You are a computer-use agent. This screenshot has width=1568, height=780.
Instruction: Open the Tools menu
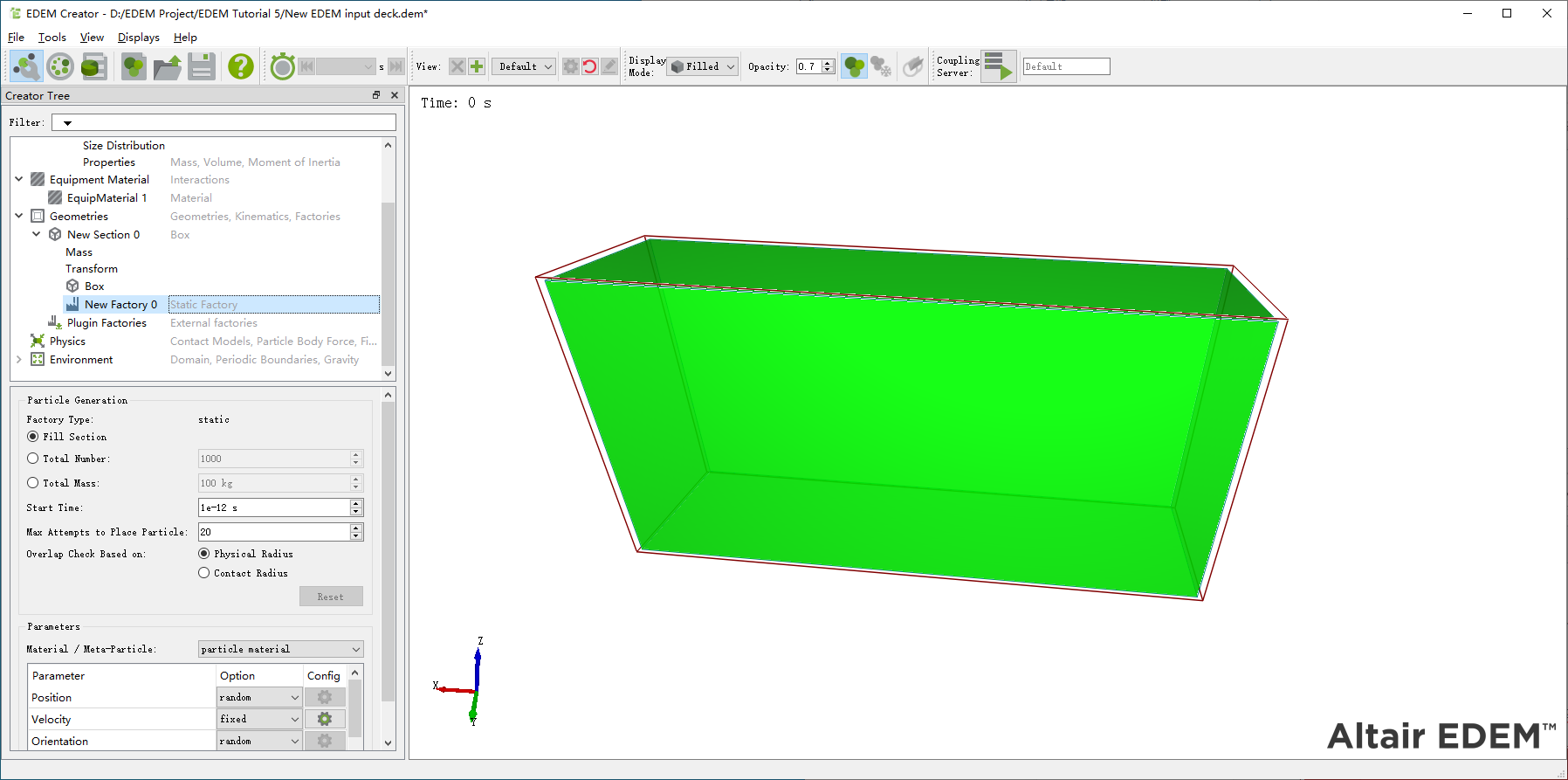(52, 38)
